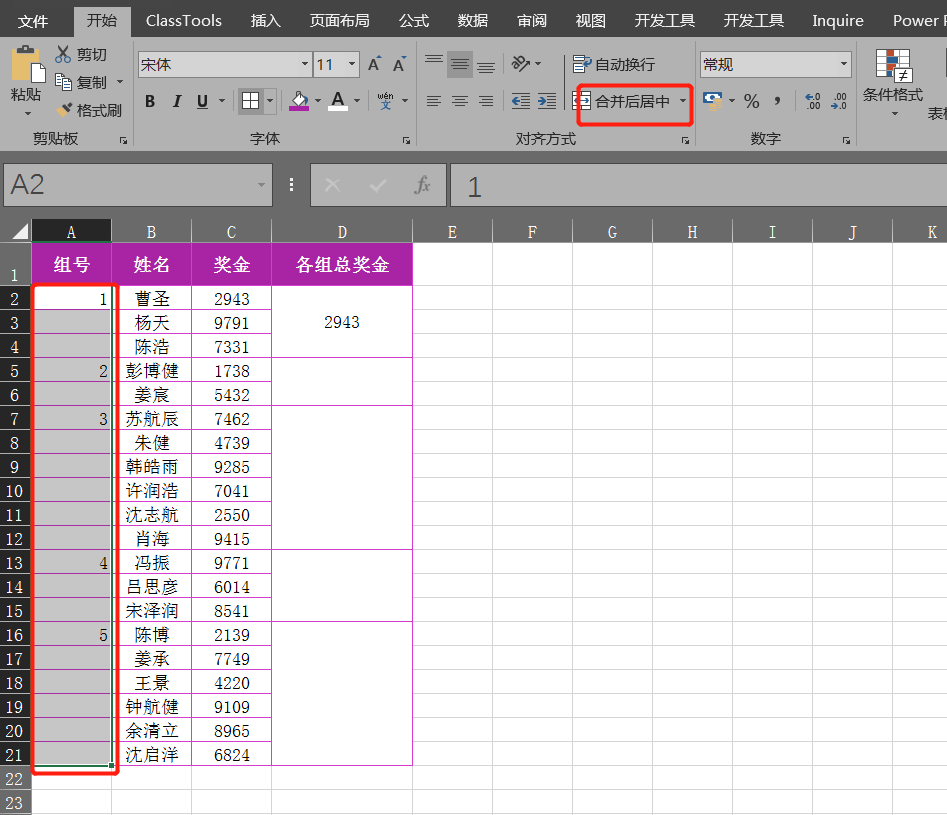Select the Format Painter (格式刷) brush
The width and height of the screenshot is (947, 815).
click(64, 110)
